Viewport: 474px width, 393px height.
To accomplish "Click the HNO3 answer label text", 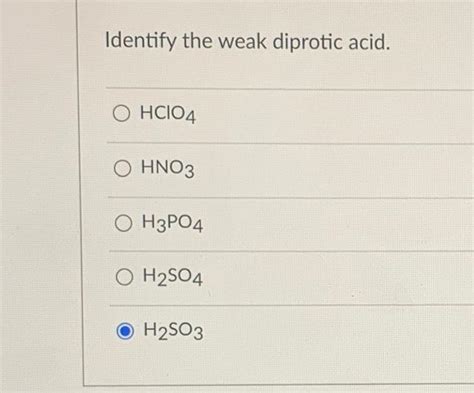I will tap(168, 168).
